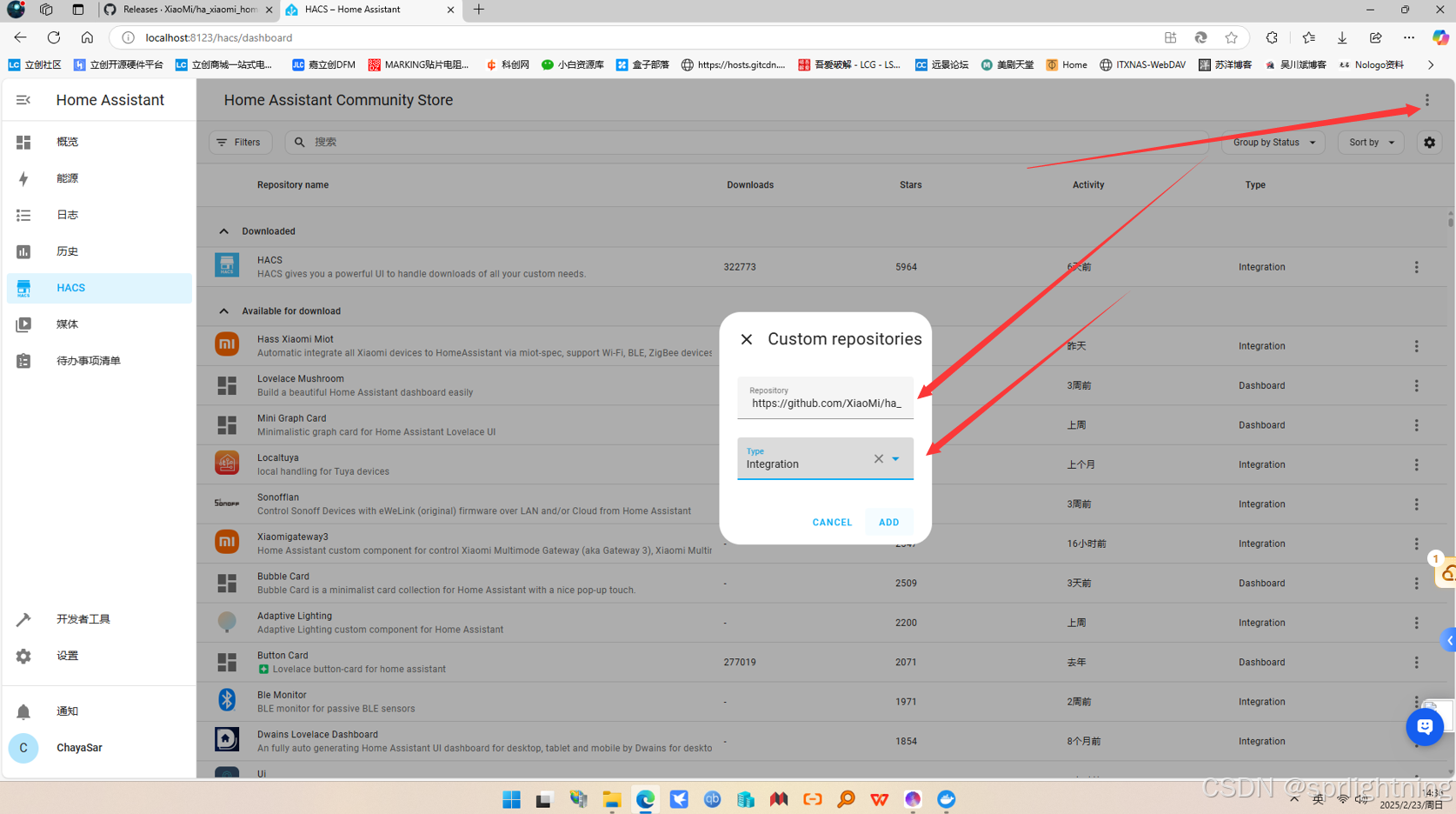
Task: Open ChayaSar user profile avatar
Action: click(23, 748)
